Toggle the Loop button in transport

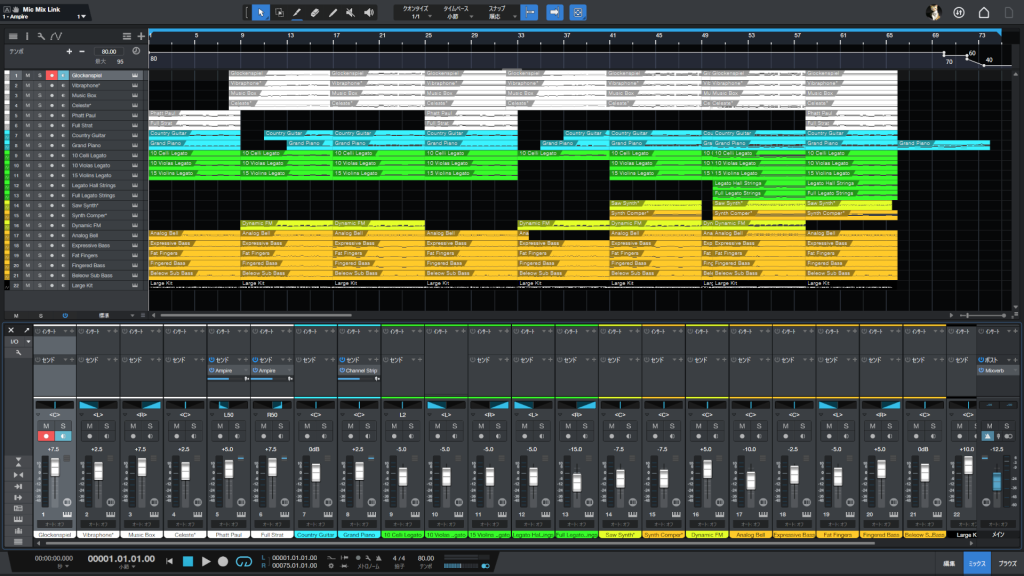[242, 561]
